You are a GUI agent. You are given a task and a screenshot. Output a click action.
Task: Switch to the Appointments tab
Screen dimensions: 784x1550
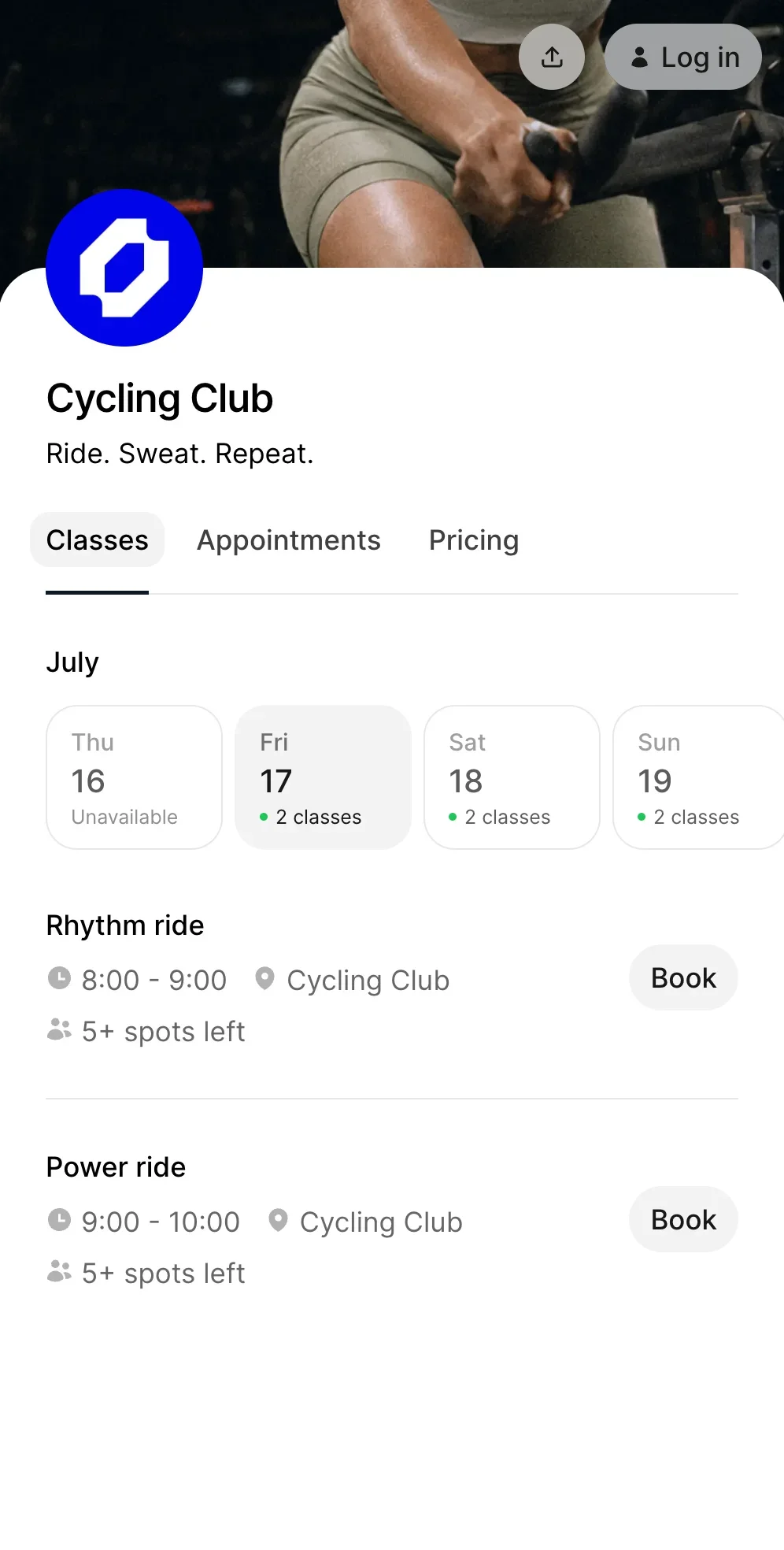pos(289,540)
